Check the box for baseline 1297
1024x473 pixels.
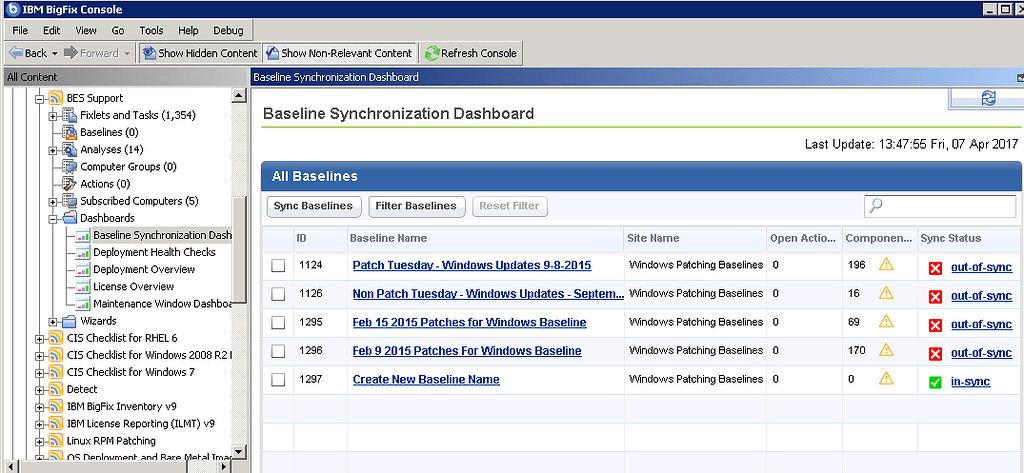pyautogui.click(x=278, y=380)
